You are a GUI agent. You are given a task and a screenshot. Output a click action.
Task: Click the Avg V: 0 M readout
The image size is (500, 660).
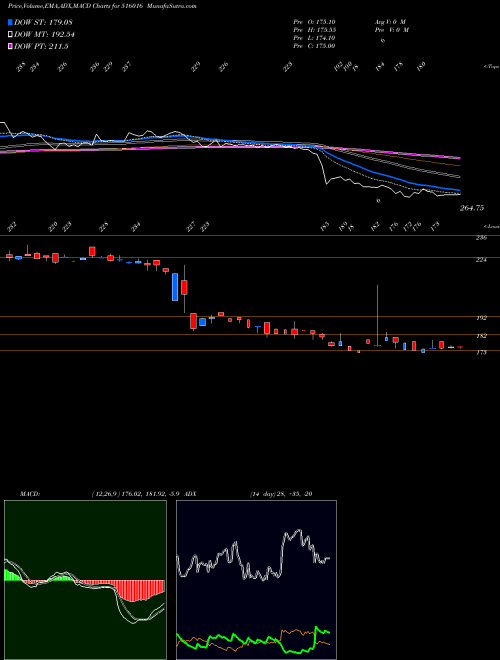click(x=390, y=22)
